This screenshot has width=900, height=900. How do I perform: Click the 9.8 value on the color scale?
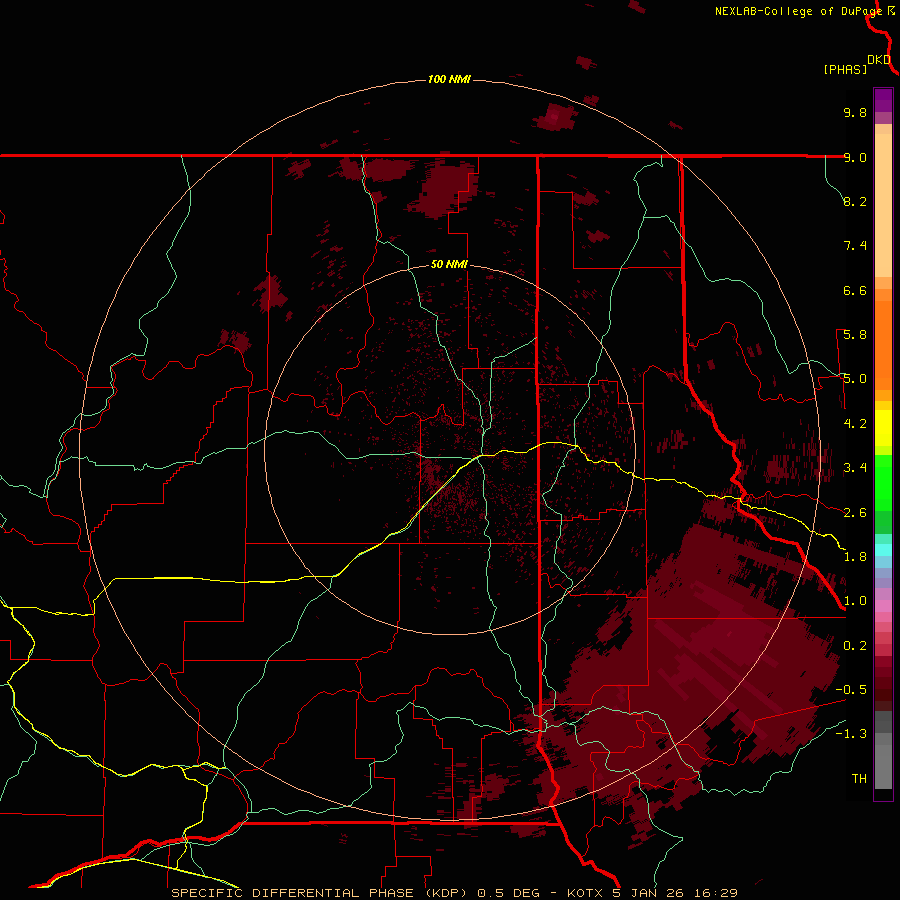[x=855, y=112]
